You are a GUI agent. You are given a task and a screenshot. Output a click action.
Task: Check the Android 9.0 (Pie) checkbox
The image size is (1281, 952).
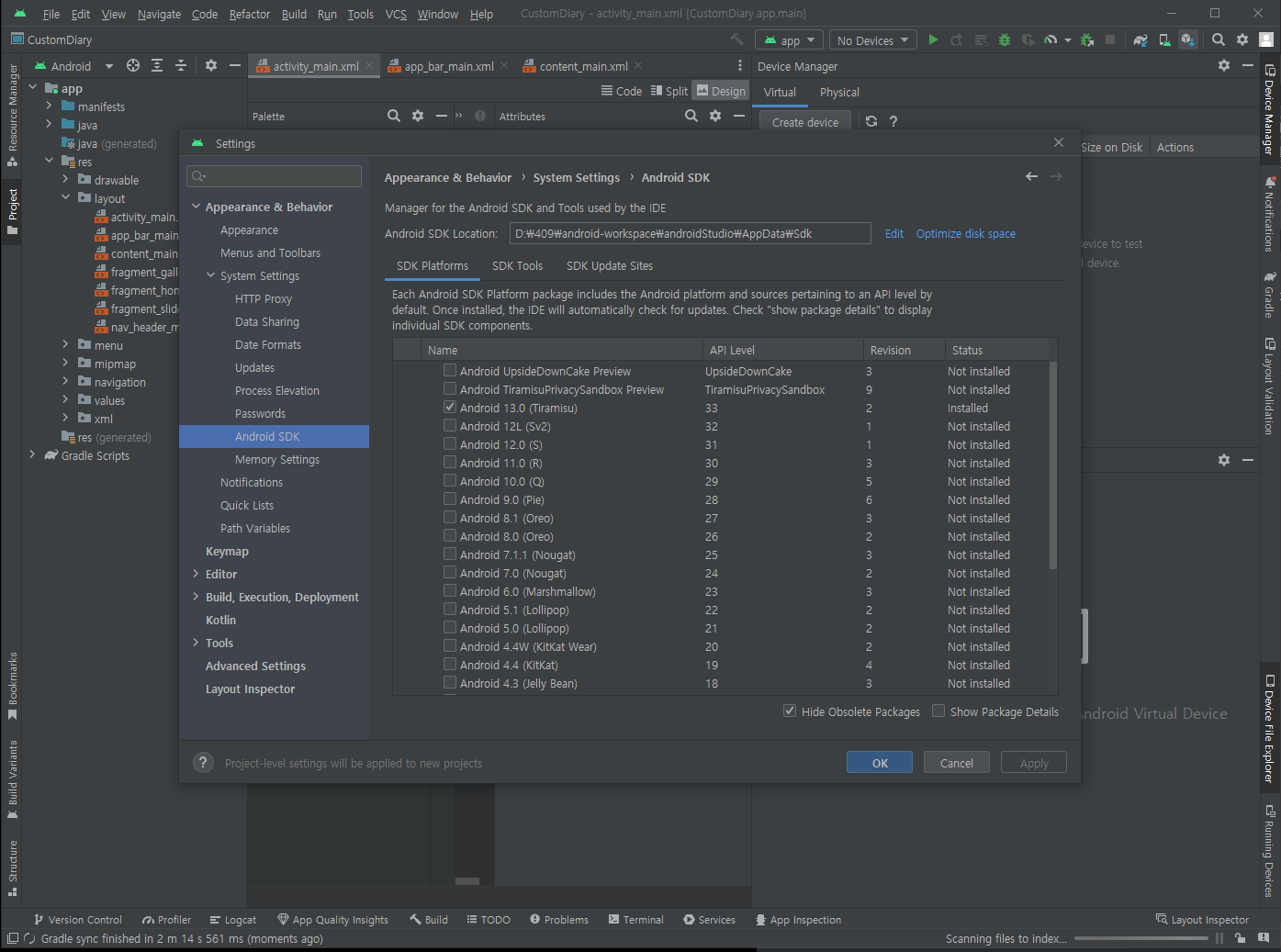coord(450,498)
